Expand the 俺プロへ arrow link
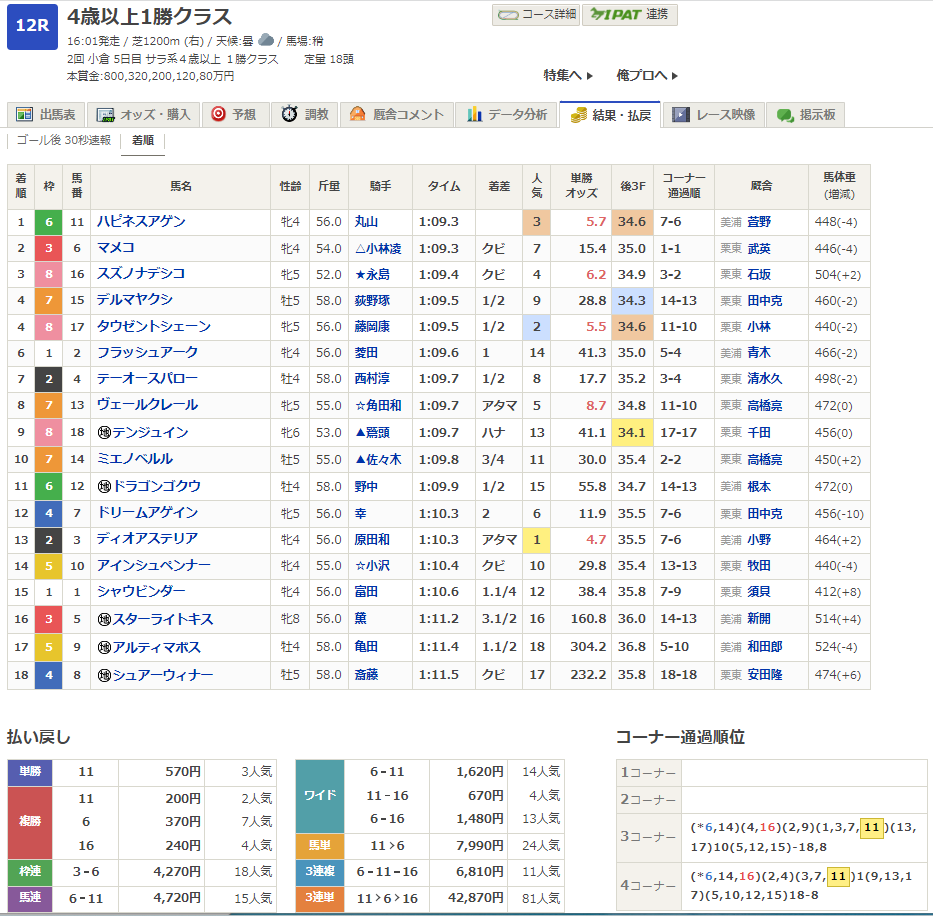The width and height of the screenshot is (933, 916). pos(647,75)
